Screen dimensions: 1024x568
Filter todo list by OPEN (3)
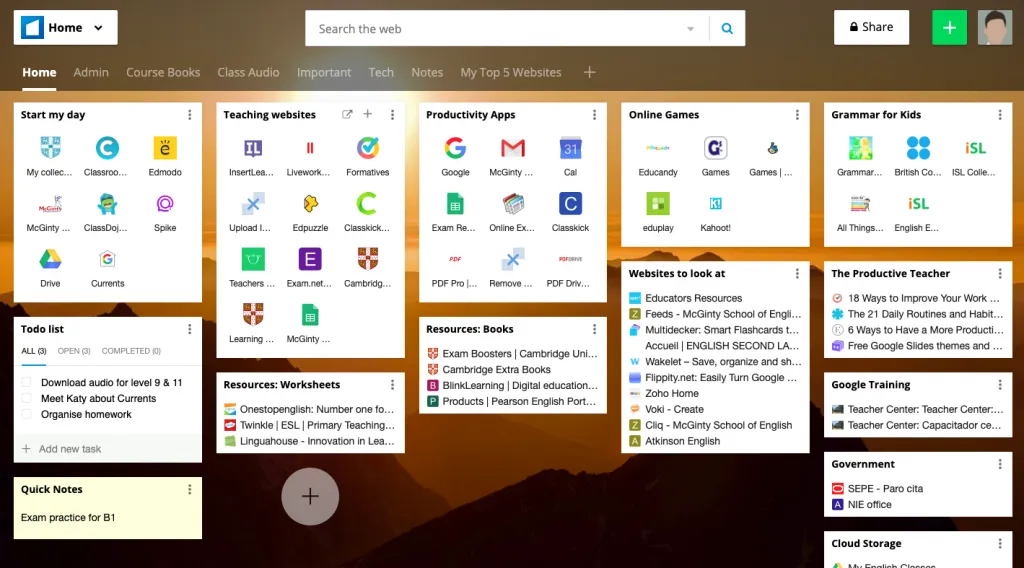point(74,351)
